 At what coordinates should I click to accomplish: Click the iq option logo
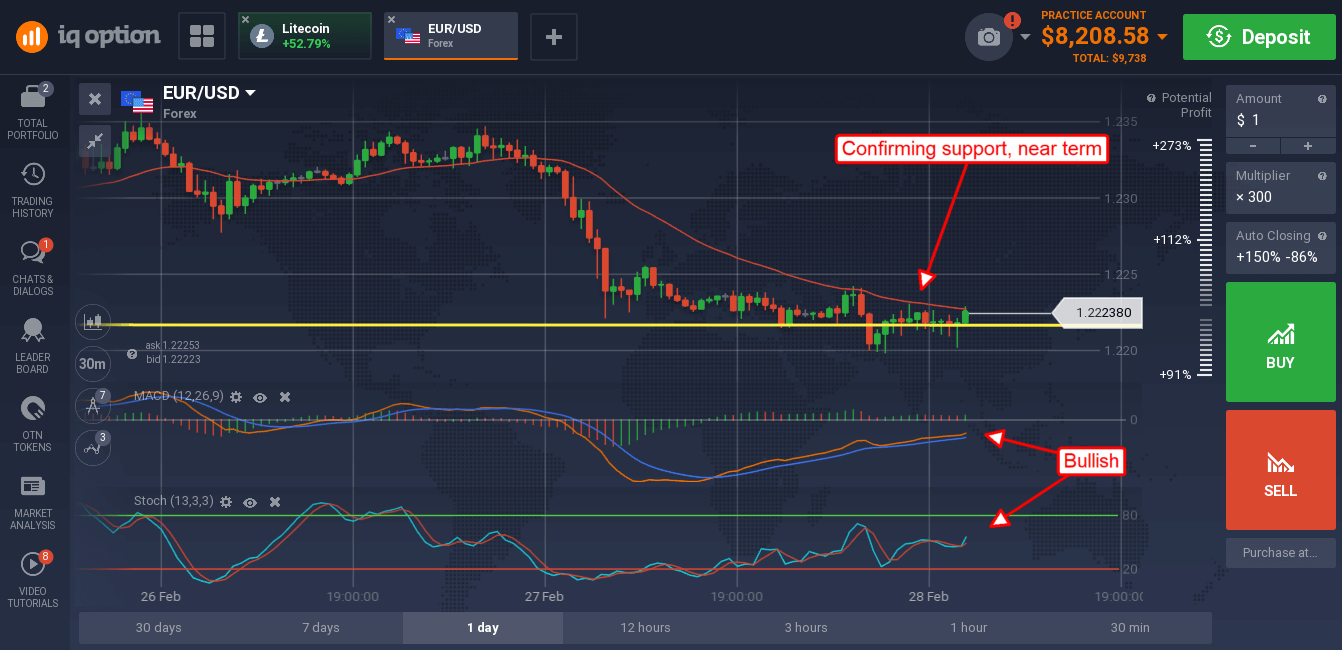point(88,37)
